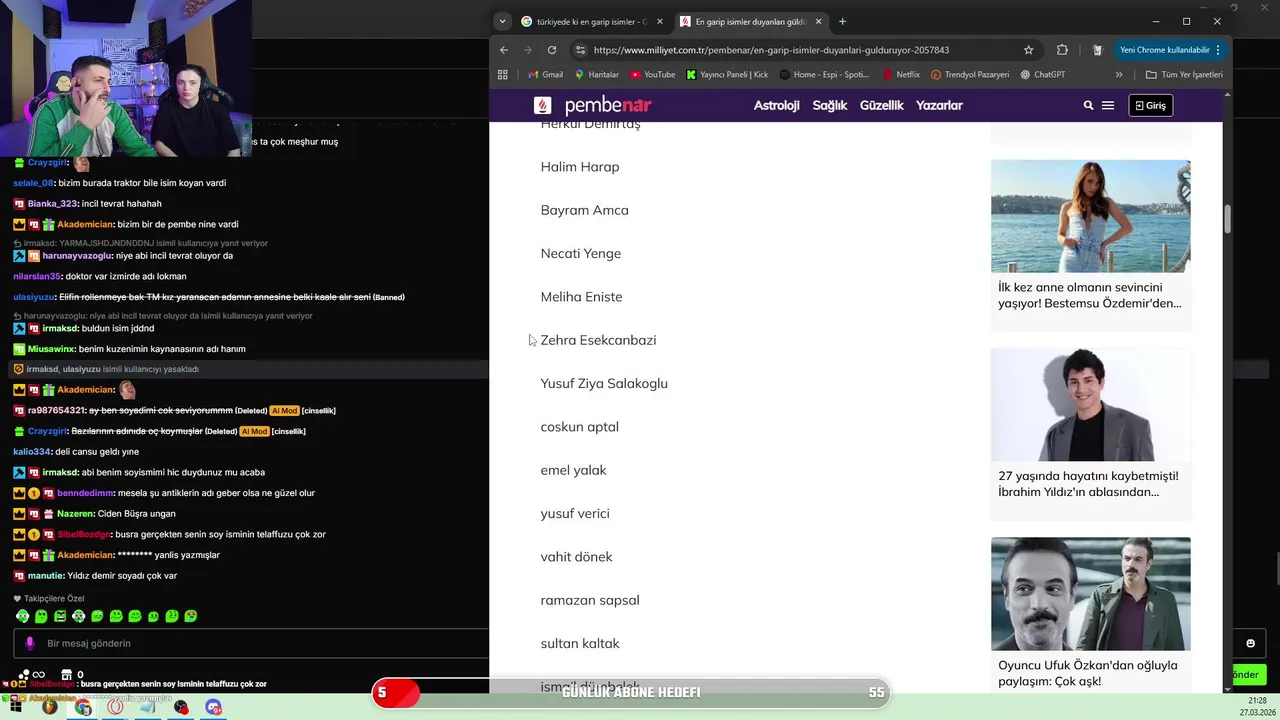1280x720 pixels.
Task: Reload the milliyet.com.tr page
Action: [551, 50]
